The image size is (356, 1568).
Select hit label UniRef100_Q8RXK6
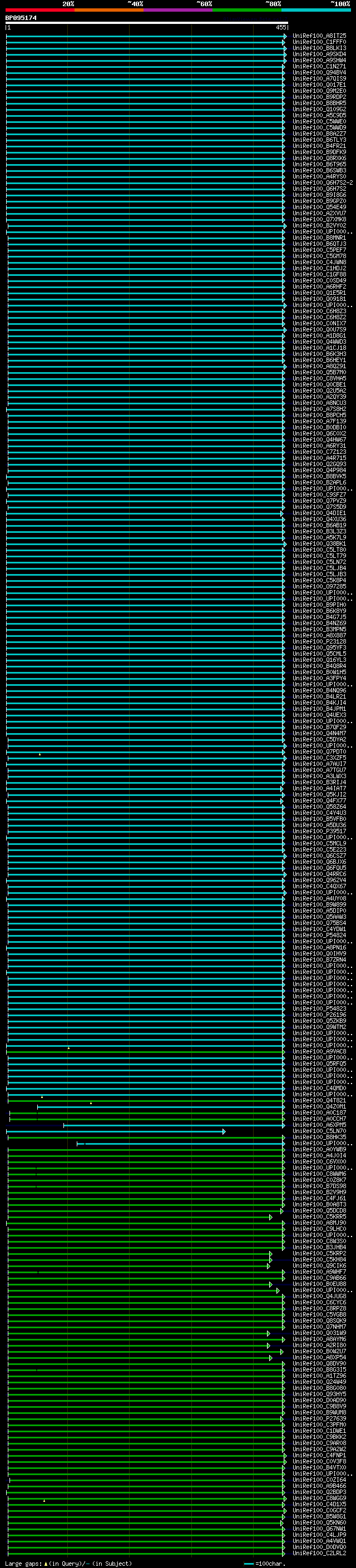click(319, 159)
